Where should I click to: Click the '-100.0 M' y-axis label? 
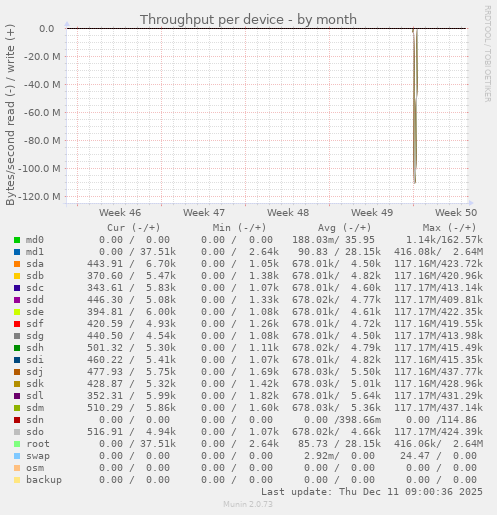(39, 169)
